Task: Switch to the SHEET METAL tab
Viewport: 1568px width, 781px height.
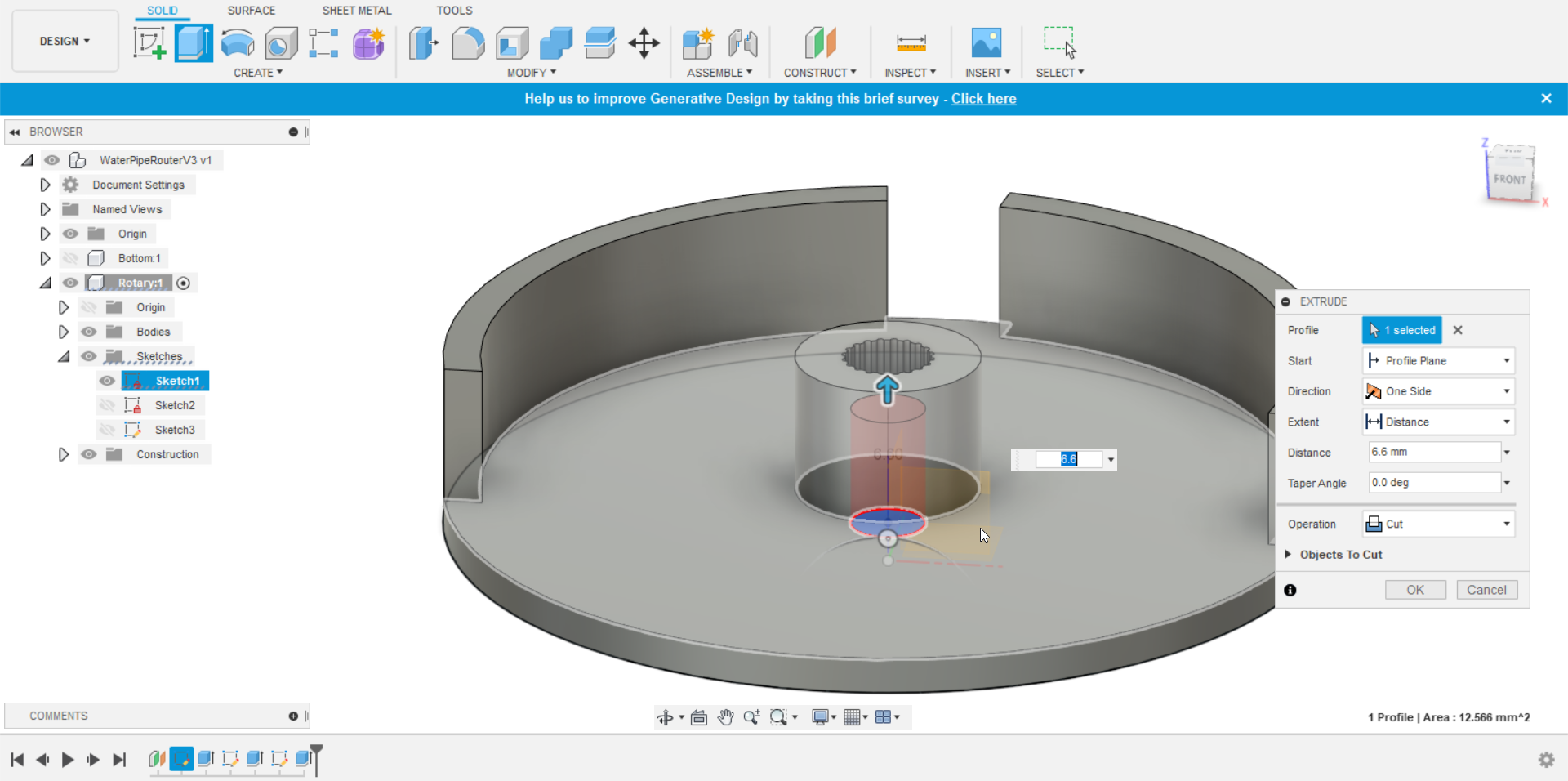Action: coord(357,11)
